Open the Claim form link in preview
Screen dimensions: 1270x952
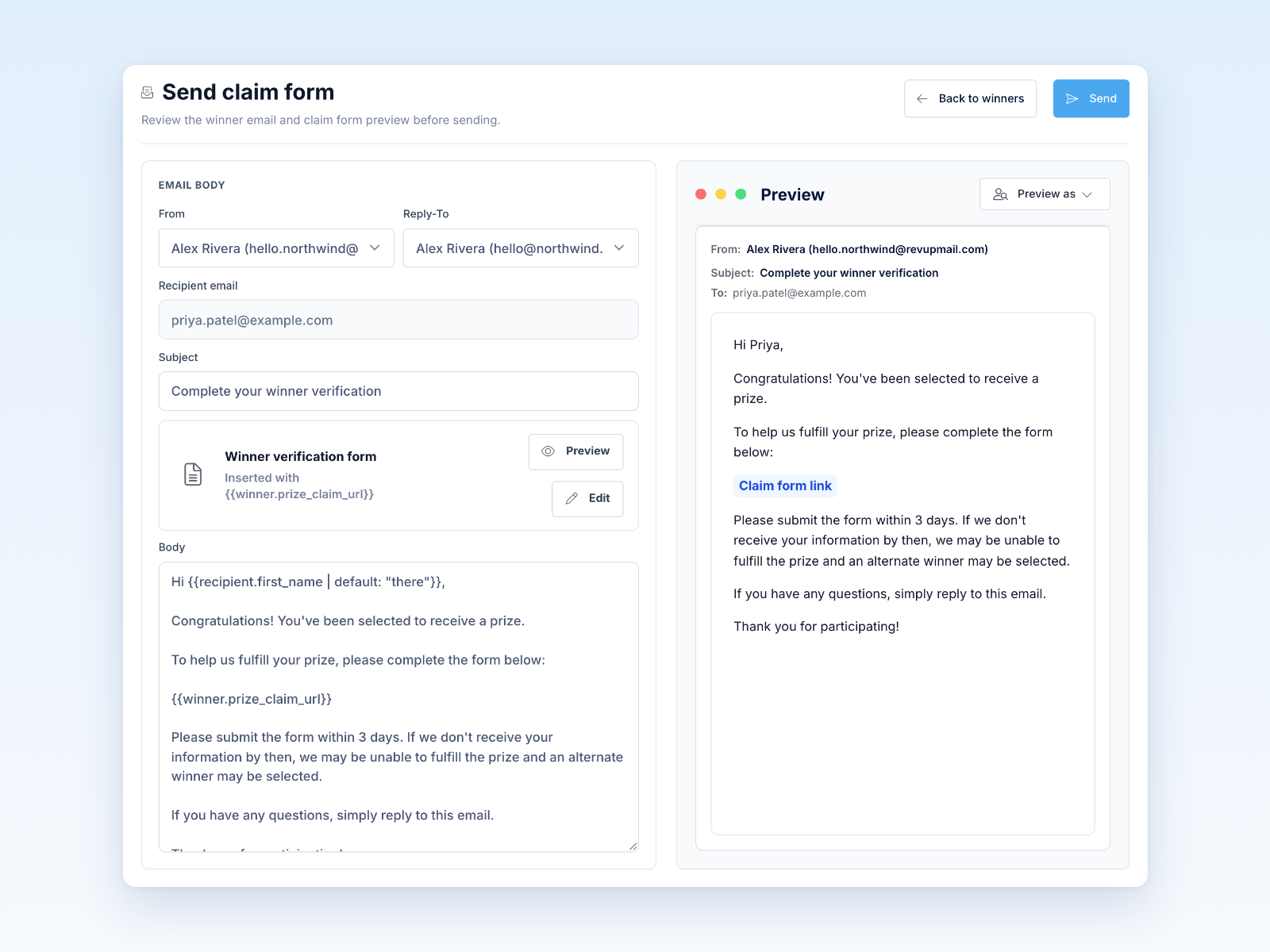pos(785,486)
